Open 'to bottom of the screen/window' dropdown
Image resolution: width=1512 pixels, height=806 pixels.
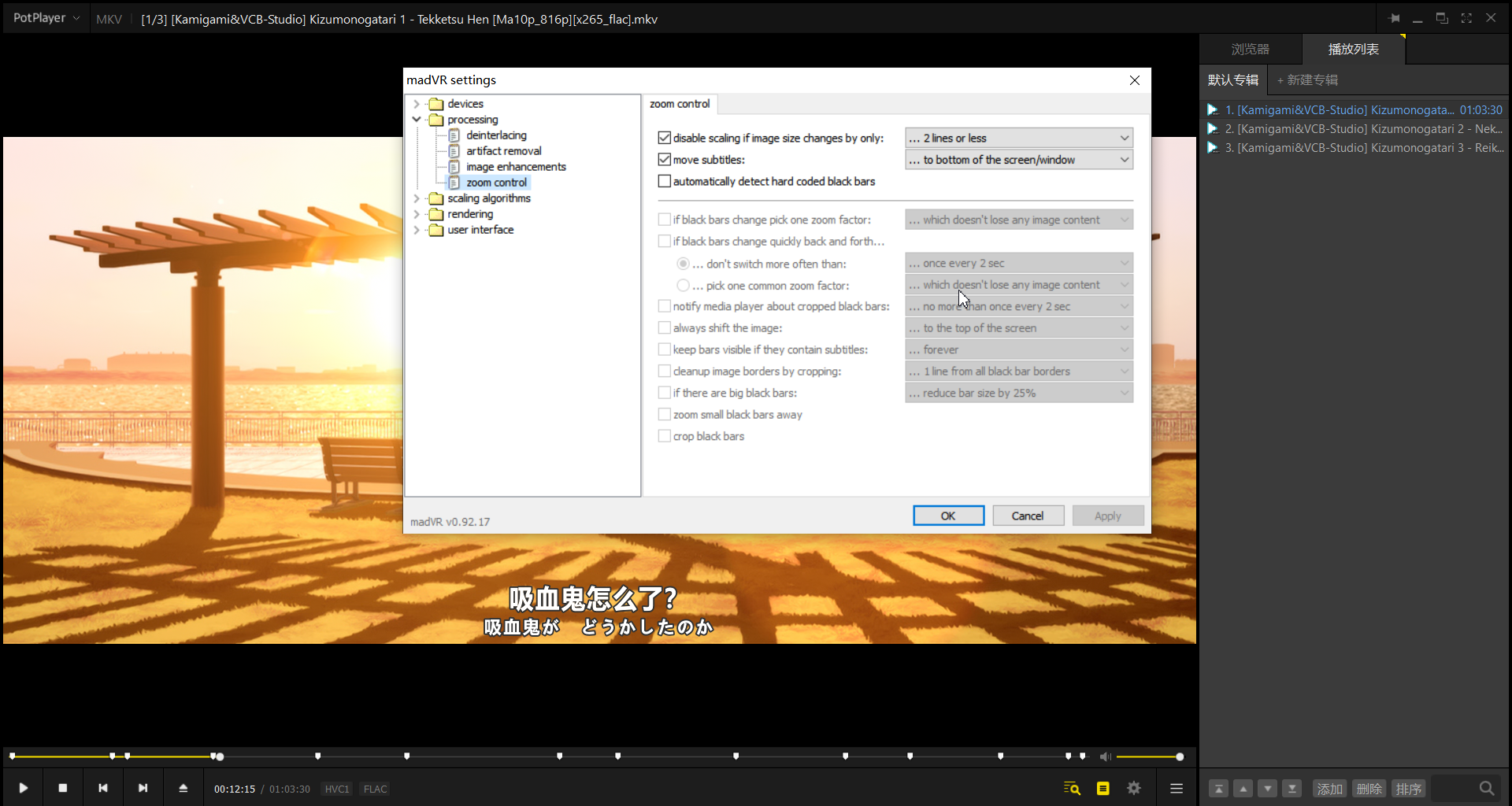(1019, 160)
